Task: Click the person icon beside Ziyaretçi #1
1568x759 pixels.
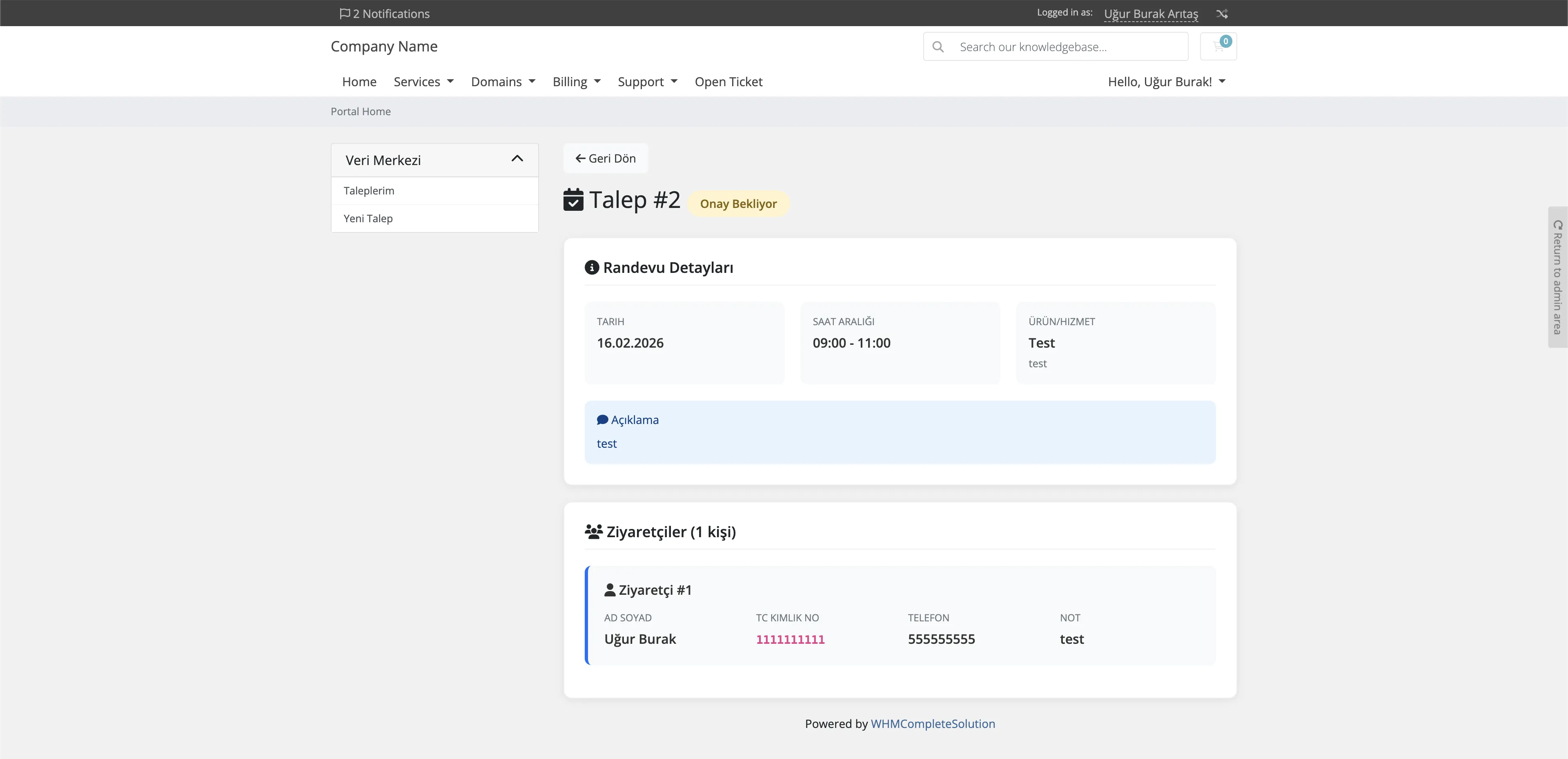Action: click(610, 589)
